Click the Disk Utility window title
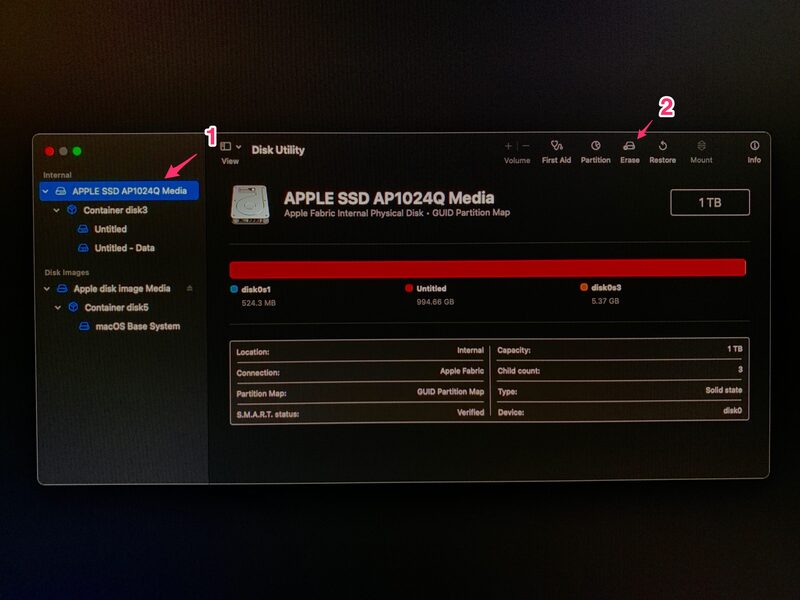Screen dimensions: 800x600 [278, 150]
